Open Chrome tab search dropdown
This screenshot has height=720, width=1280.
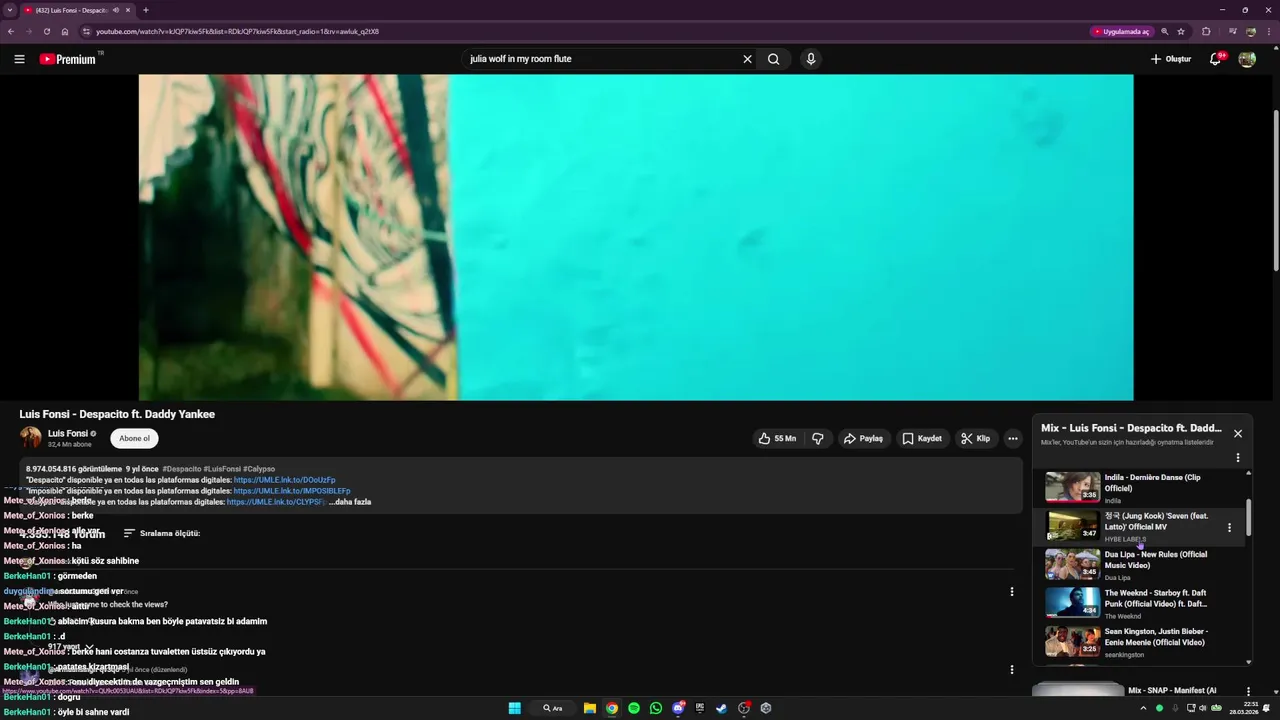pos(10,10)
